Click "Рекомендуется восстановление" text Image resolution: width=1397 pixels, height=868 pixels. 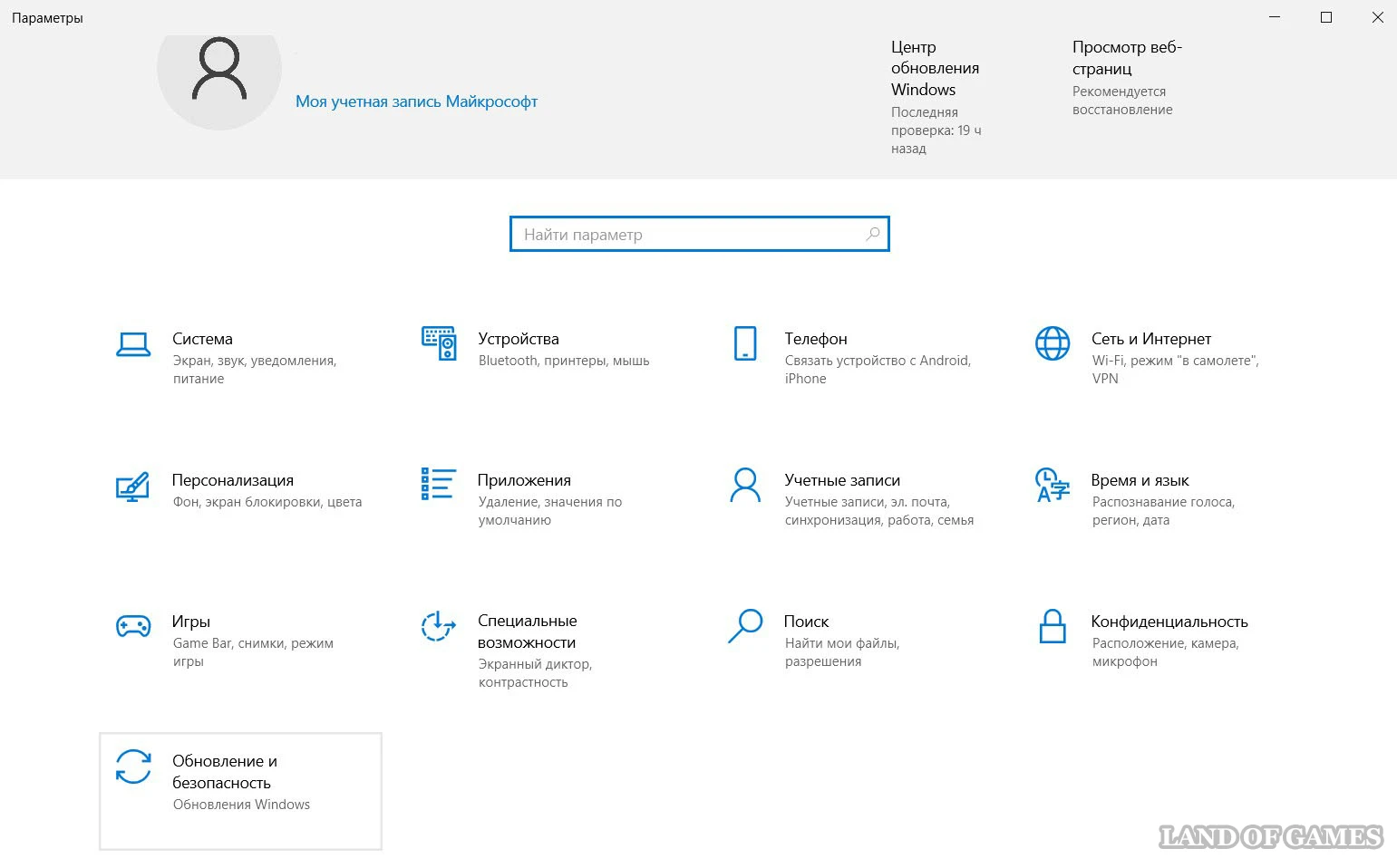(1122, 101)
